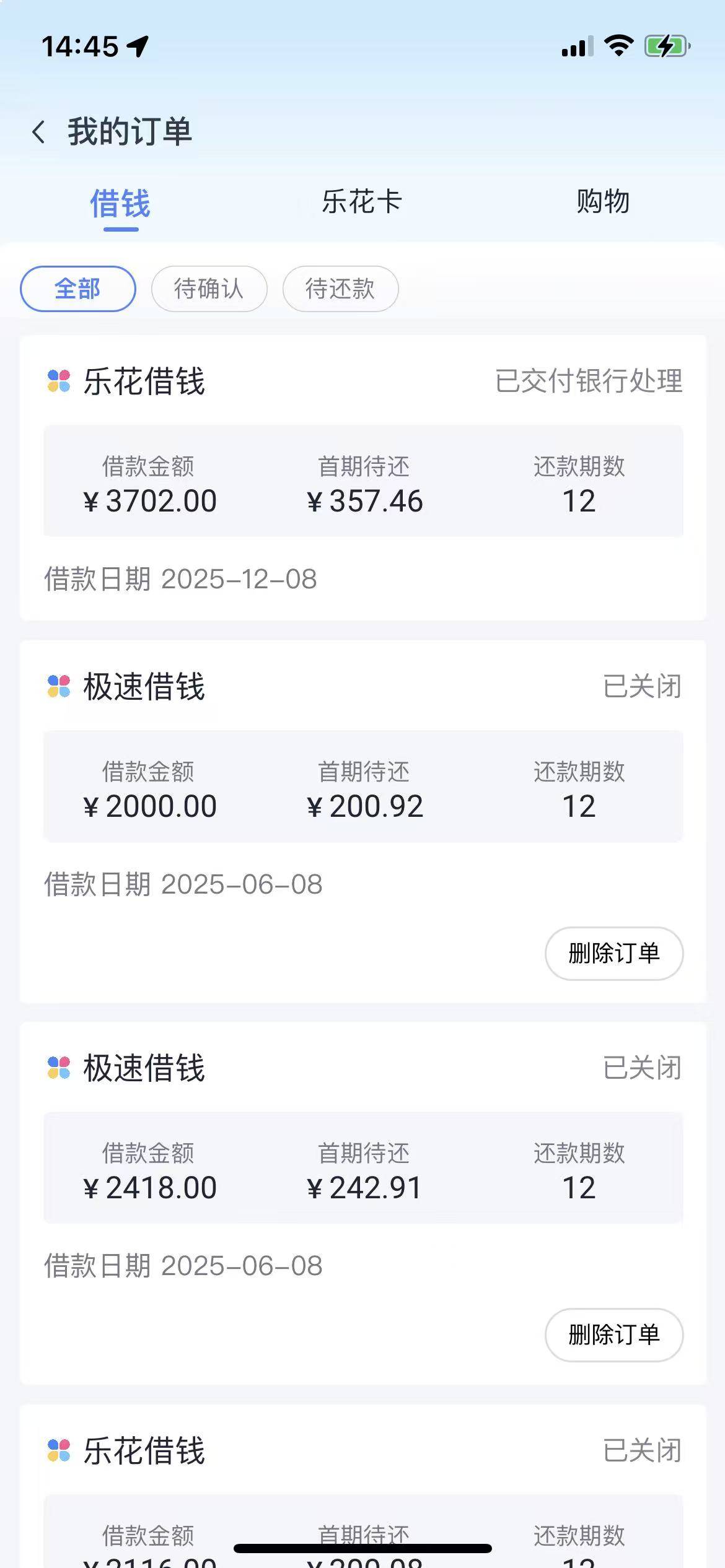Image resolution: width=725 pixels, height=1568 pixels.
Task: Open the ¥3702.00 乐花借钱 order details
Action: pyautogui.click(x=363, y=481)
